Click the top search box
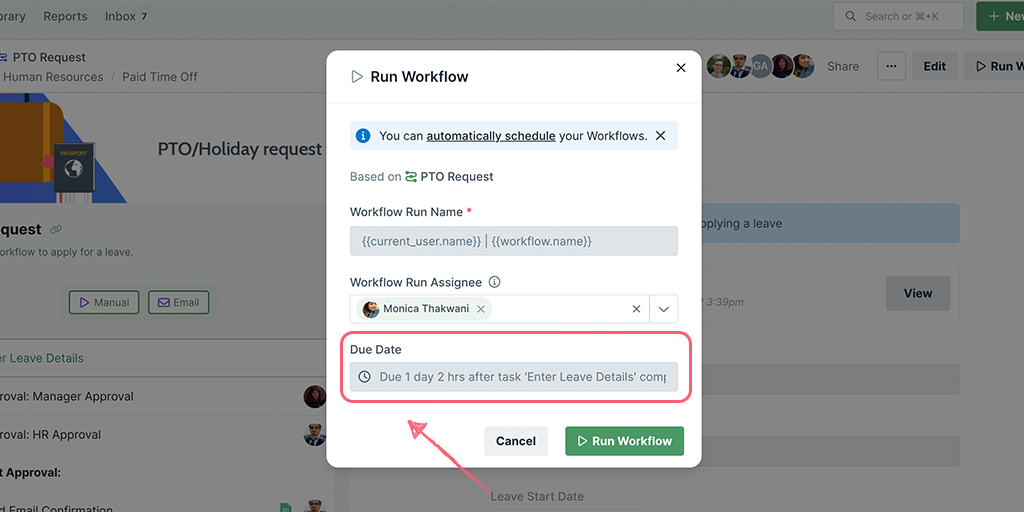Image resolution: width=1024 pixels, height=512 pixels. coord(898,16)
